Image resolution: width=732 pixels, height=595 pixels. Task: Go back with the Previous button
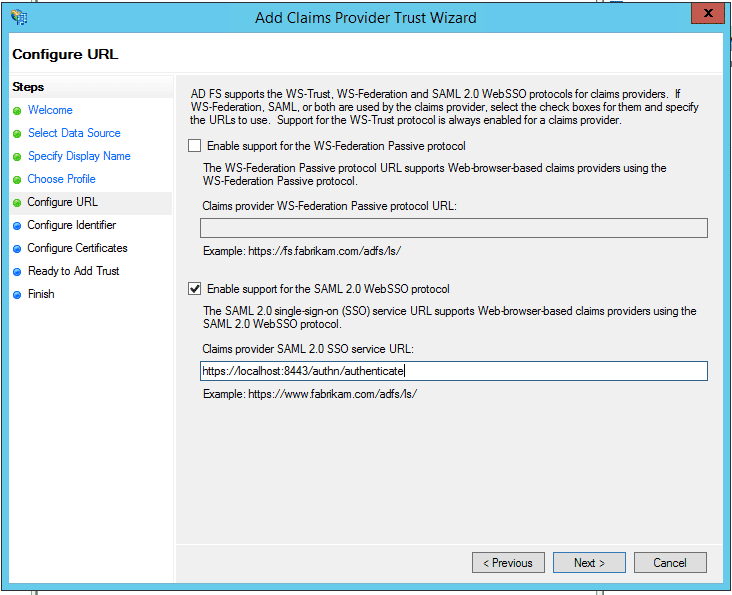coord(508,563)
